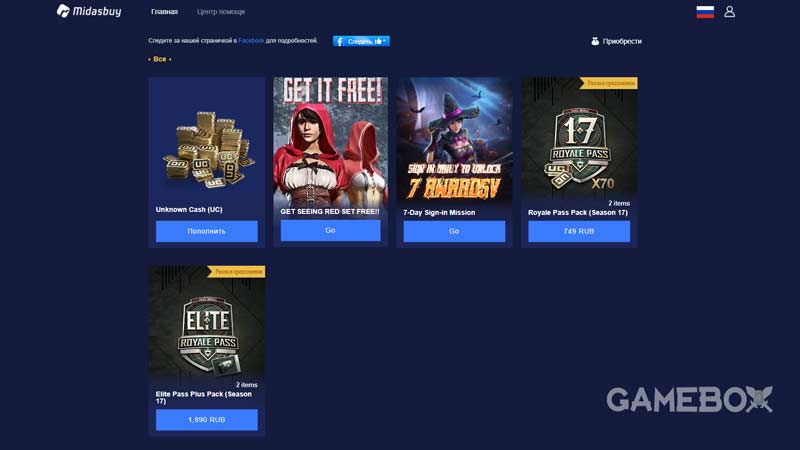
Task: Buy Royale Pass Pack for 749 RUB
Action: [579, 231]
